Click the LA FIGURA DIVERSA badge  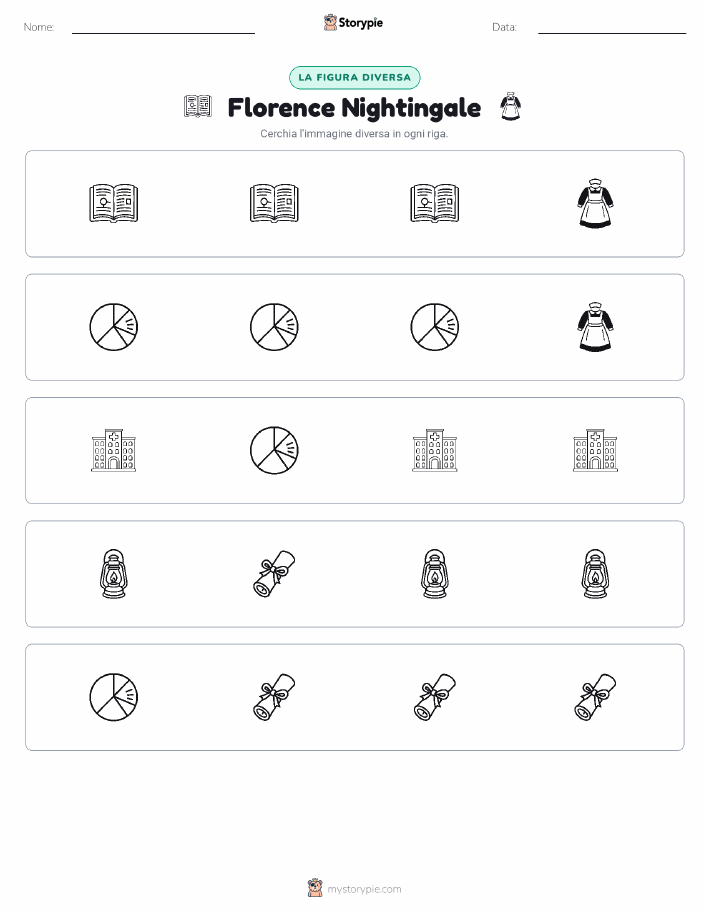(x=354, y=77)
